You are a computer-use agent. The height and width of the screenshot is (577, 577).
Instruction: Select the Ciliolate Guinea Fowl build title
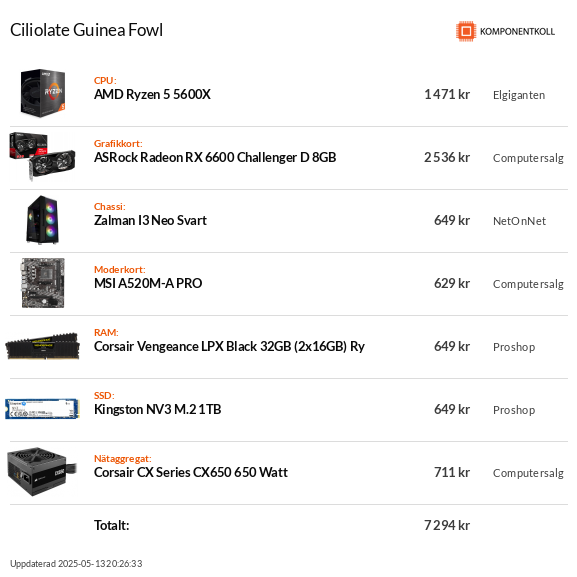point(86,30)
